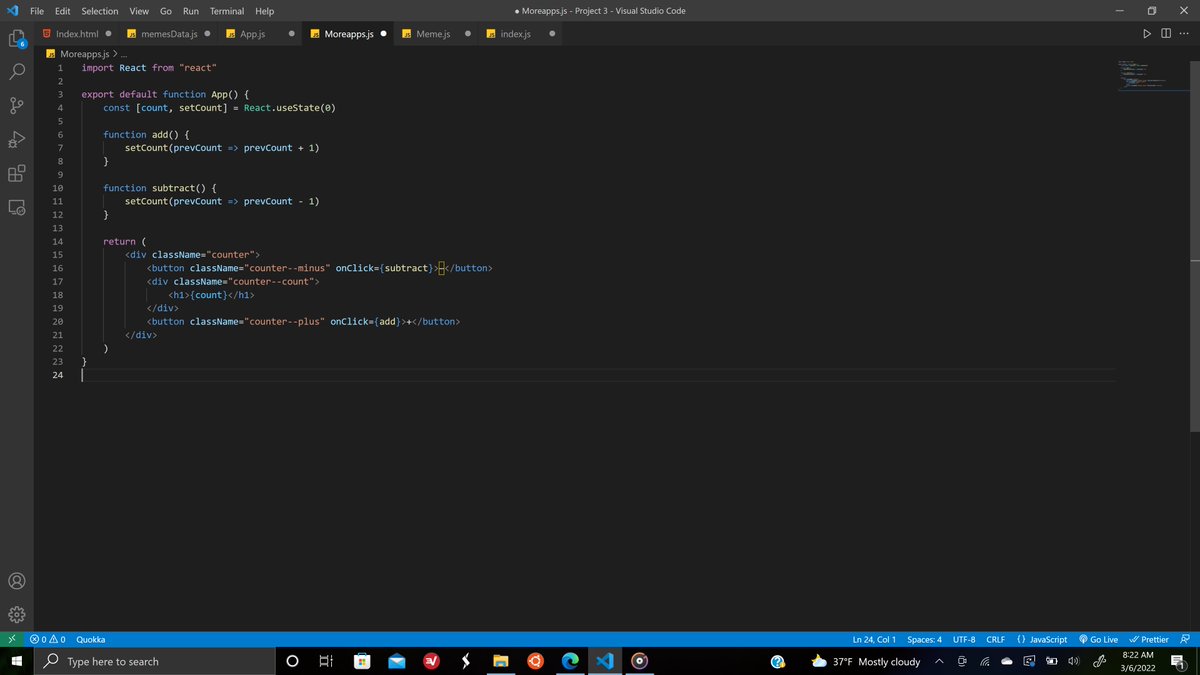
Task: Open the View menu
Action: [139, 10]
